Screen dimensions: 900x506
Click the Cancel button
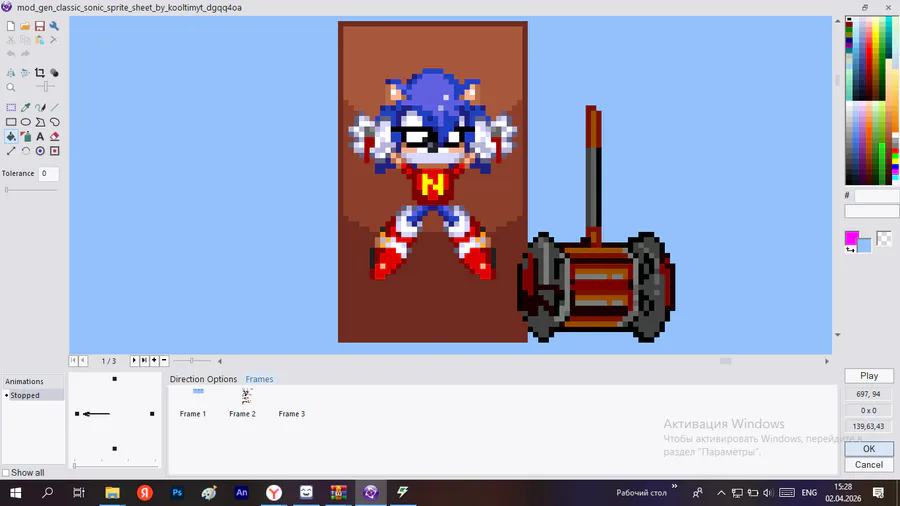[x=869, y=465]
